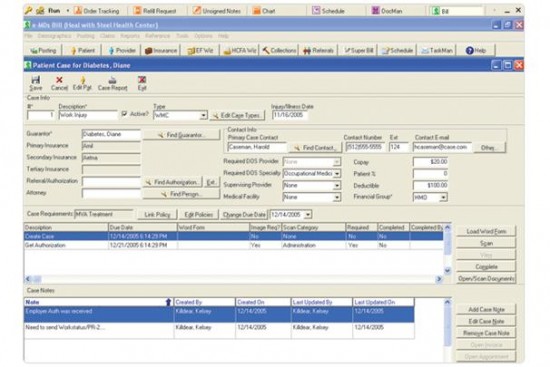Screen dimensions: 550x367
Task: Open the Posting menu
Action: (x=86, y=36)
